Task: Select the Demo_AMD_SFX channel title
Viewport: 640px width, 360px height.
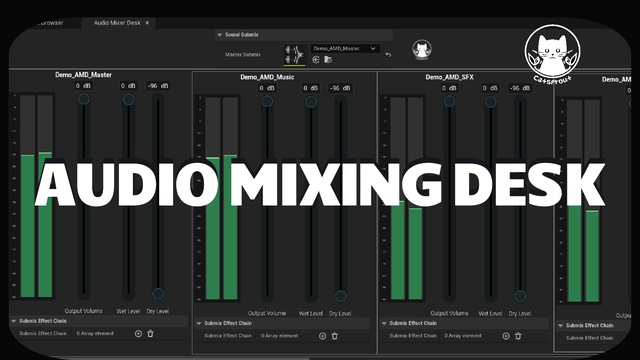Action: [x=449, y=77]
